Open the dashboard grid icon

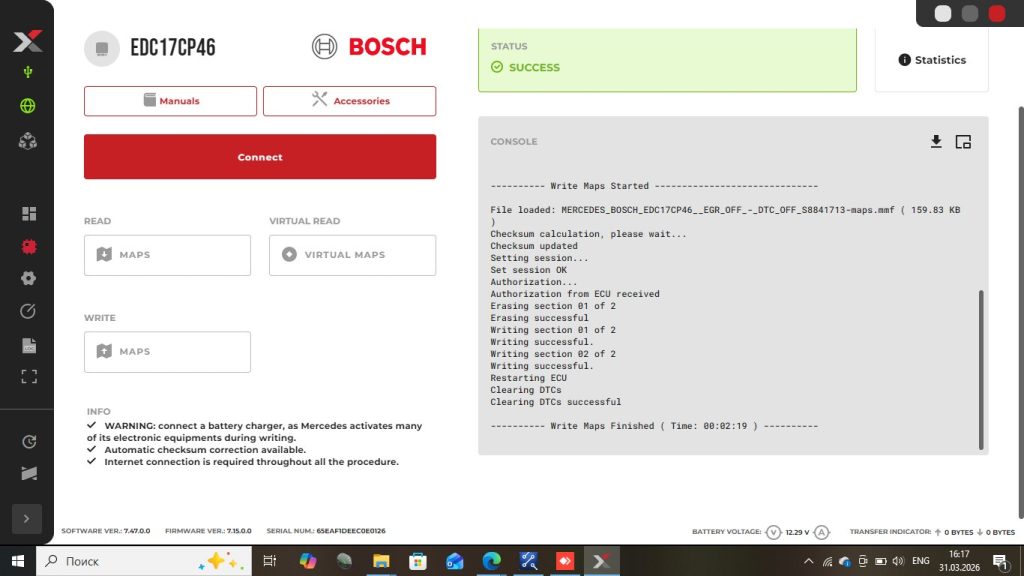pos(29,214)
